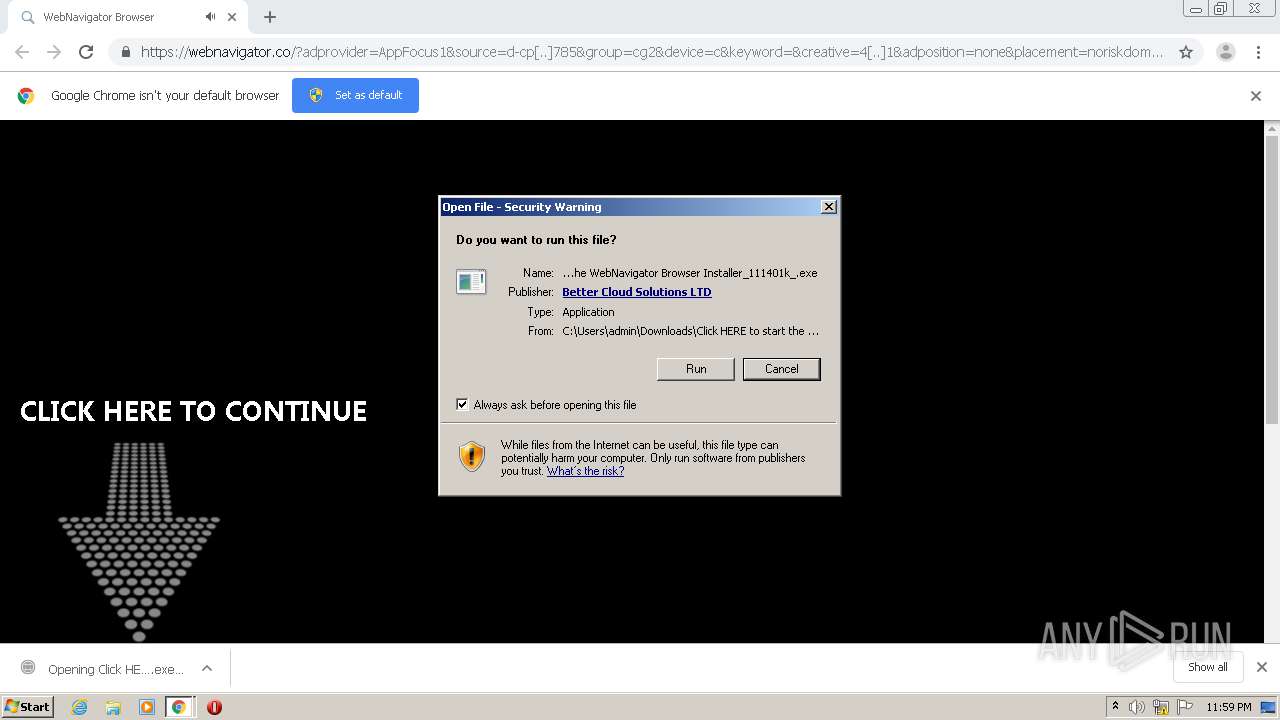Click the Chrome taskbar icon

click(x=179, y=707)
